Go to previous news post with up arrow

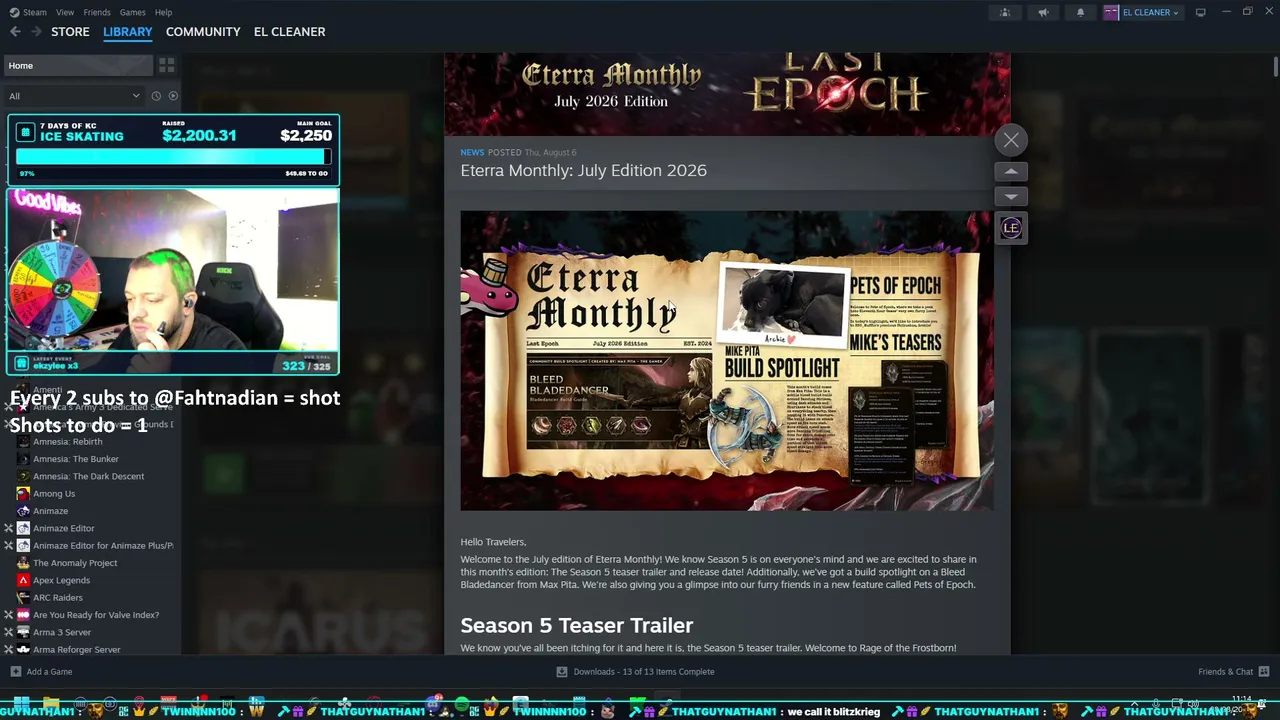click(x=1011, y=172)
